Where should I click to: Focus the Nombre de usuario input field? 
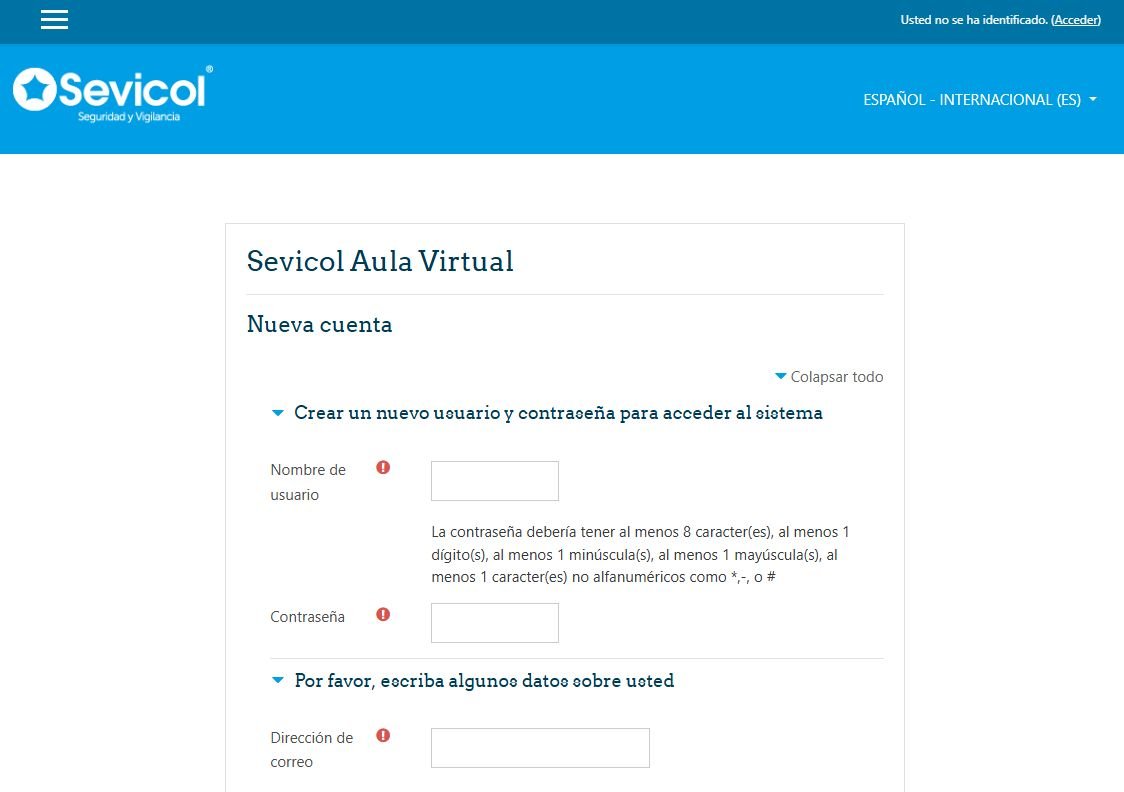494,481
